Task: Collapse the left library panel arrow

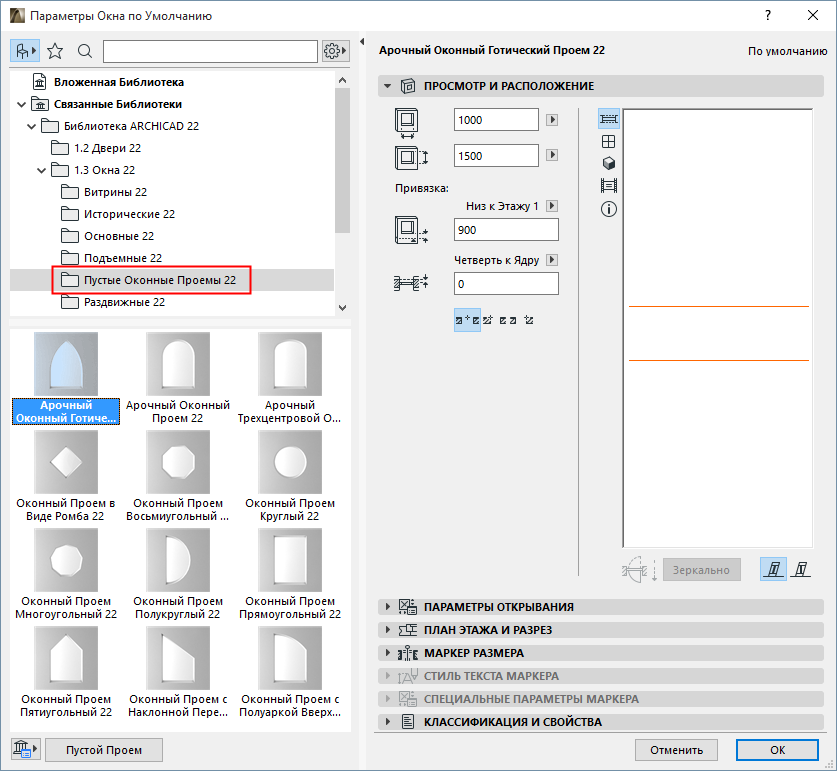Action: [x=362, y=42]
